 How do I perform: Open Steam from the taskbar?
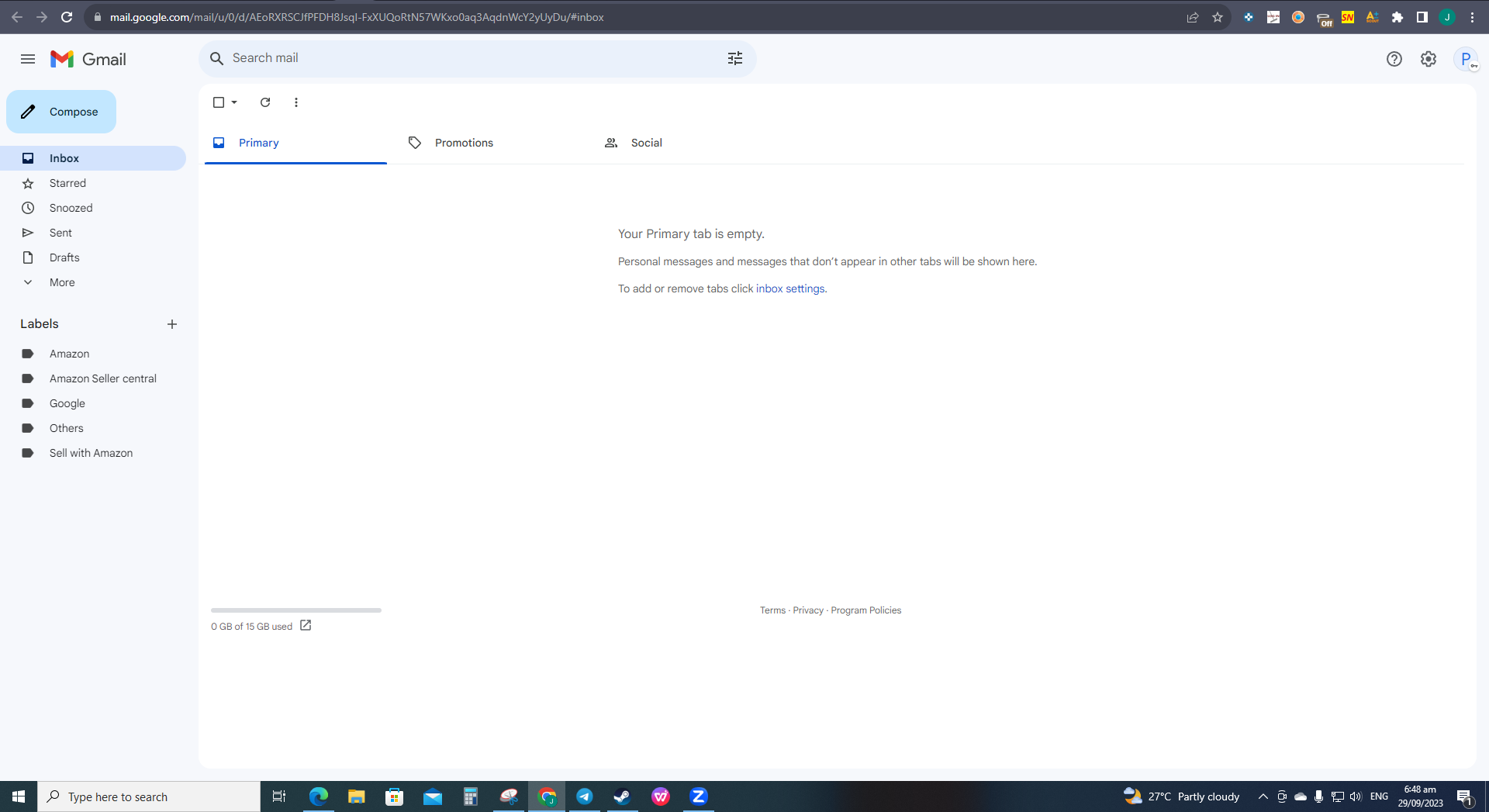point(622,796)
